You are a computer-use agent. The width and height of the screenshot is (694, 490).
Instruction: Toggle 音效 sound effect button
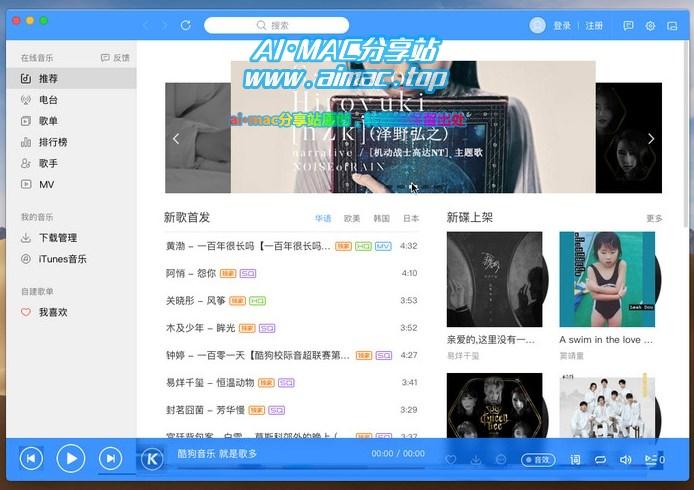(x=538, y=460)
